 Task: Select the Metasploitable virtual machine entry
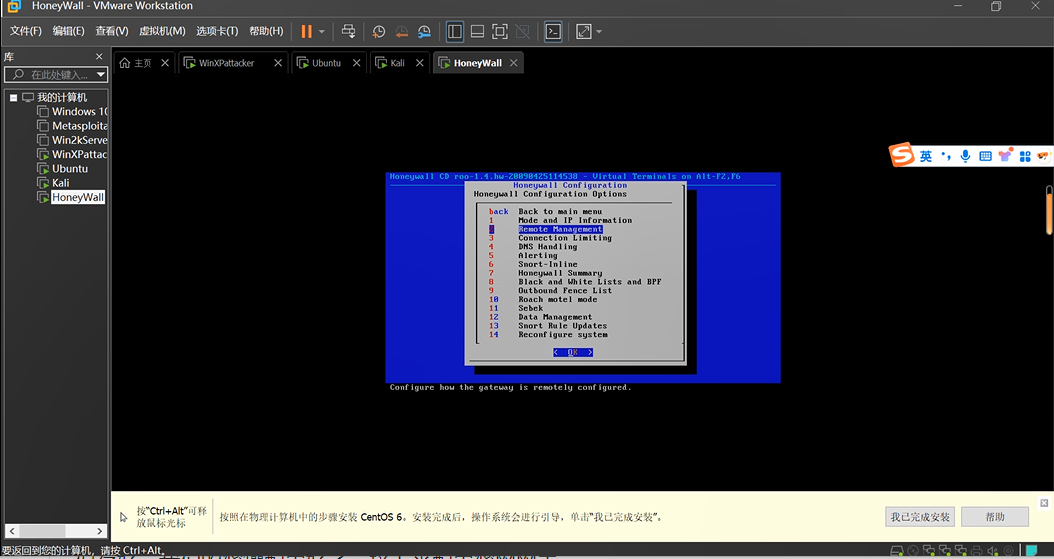[79, 126]
